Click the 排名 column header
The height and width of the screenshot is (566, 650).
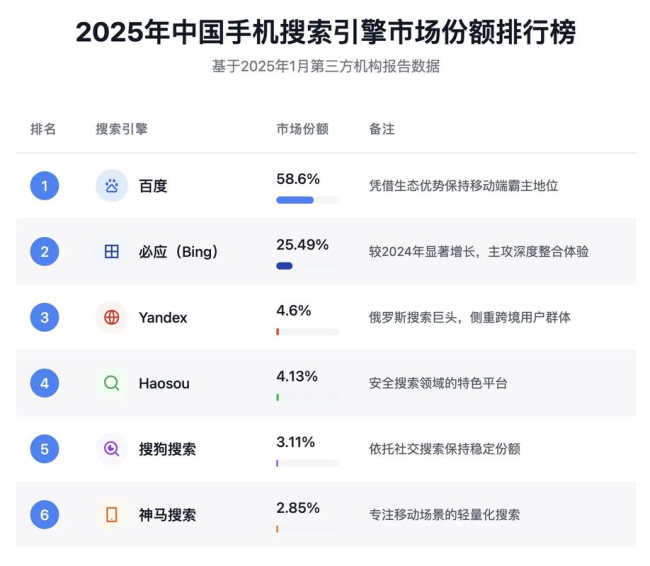pyautogui.click(x=43, y=129)
